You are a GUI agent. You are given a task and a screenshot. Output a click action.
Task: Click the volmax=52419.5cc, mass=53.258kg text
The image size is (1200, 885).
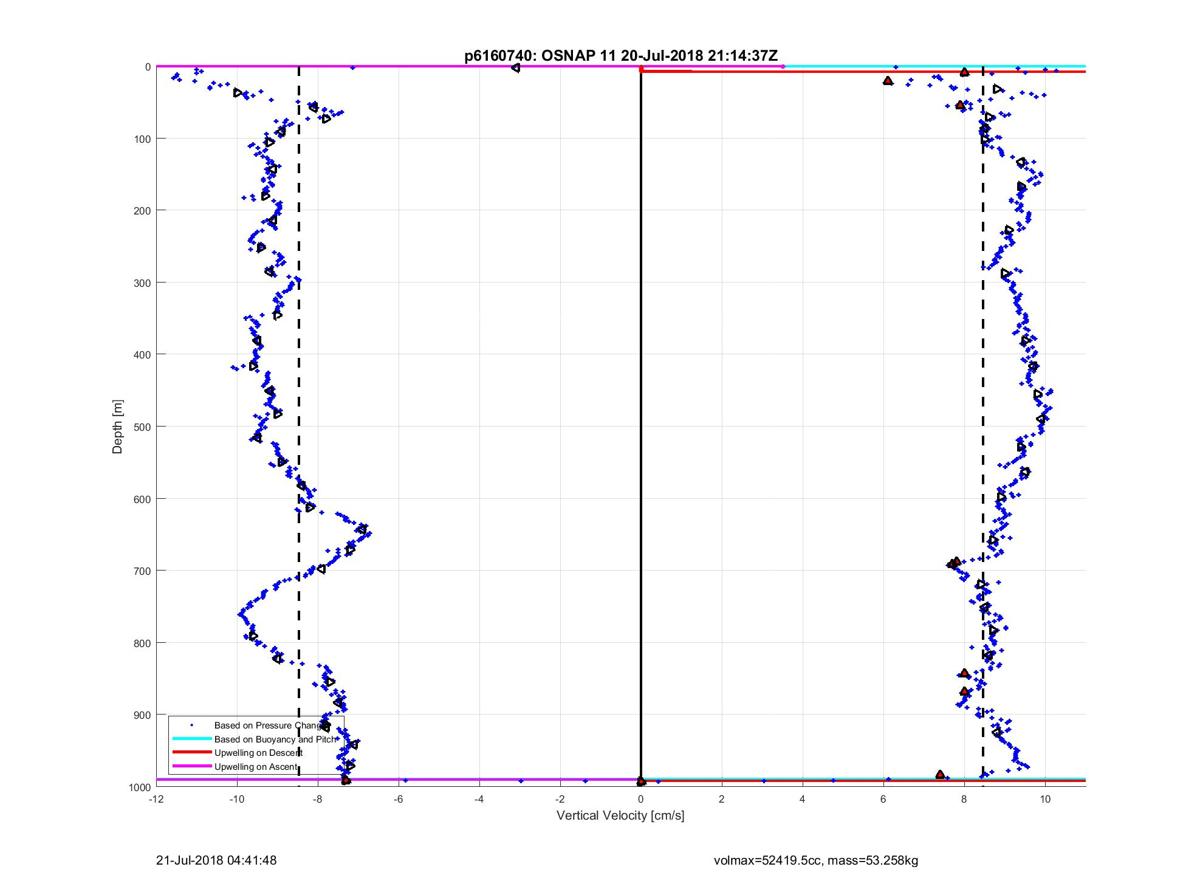pos(817,860)
